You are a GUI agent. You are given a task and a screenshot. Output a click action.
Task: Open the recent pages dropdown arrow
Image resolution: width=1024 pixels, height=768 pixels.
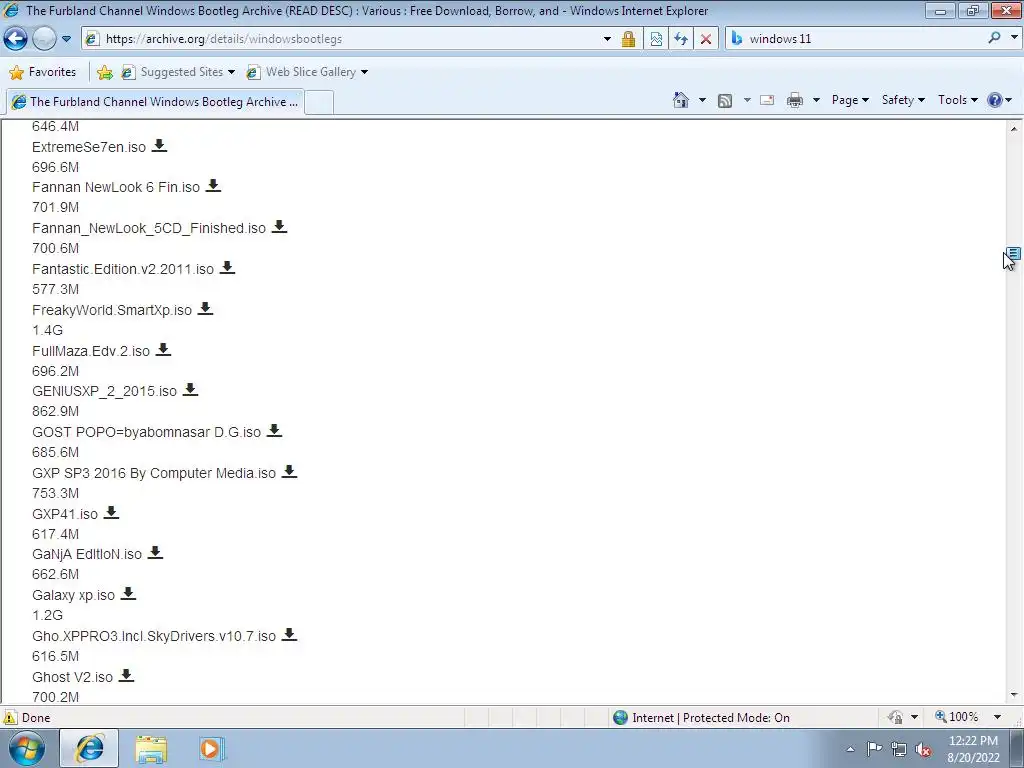(66, 39)
